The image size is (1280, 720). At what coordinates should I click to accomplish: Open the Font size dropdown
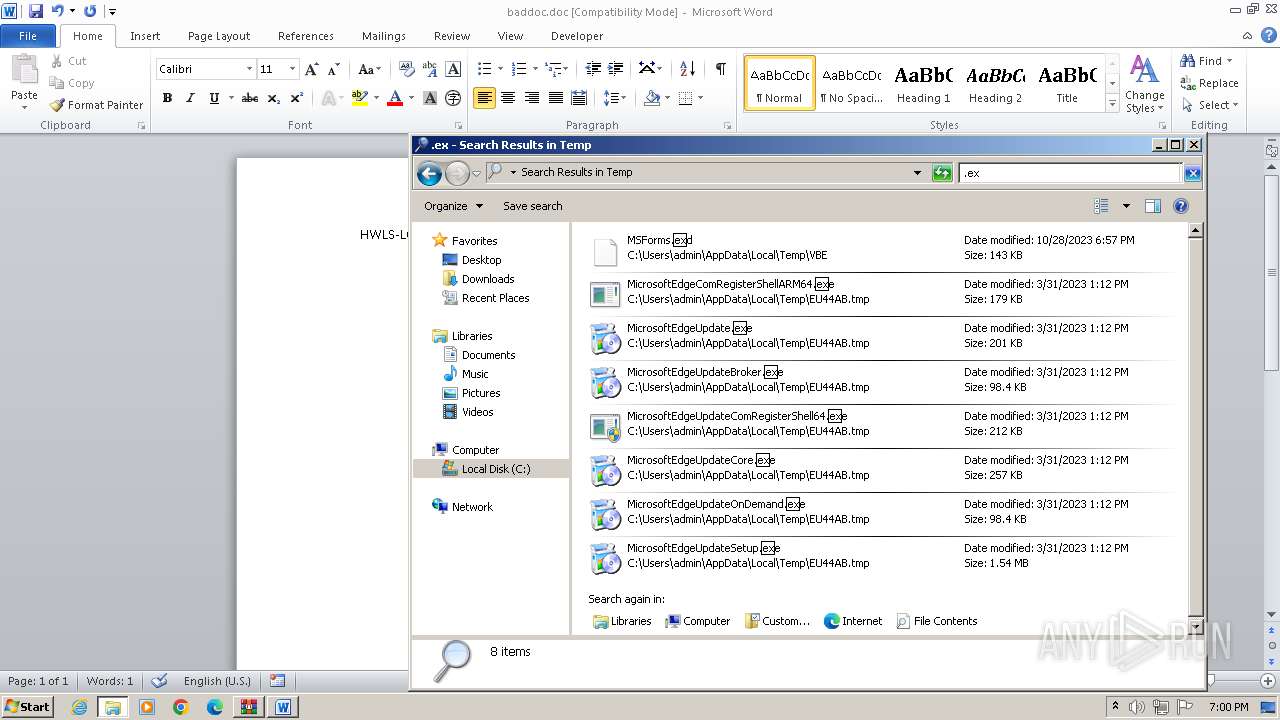click(292, 69)
